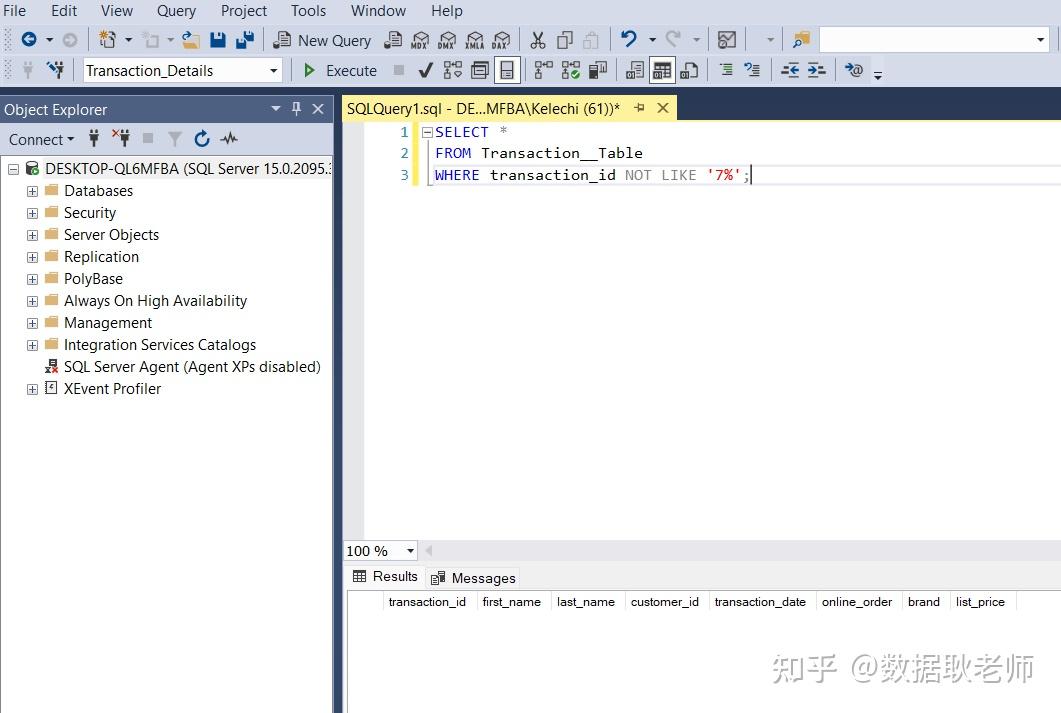
Task: Expand the Management tree node
Action: [31, 322]
